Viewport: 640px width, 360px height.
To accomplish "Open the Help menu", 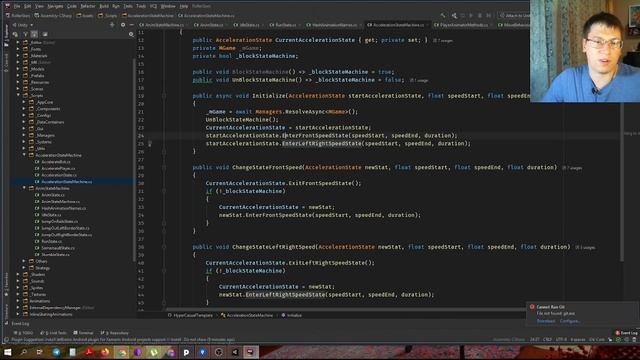I will click(184, 6).
